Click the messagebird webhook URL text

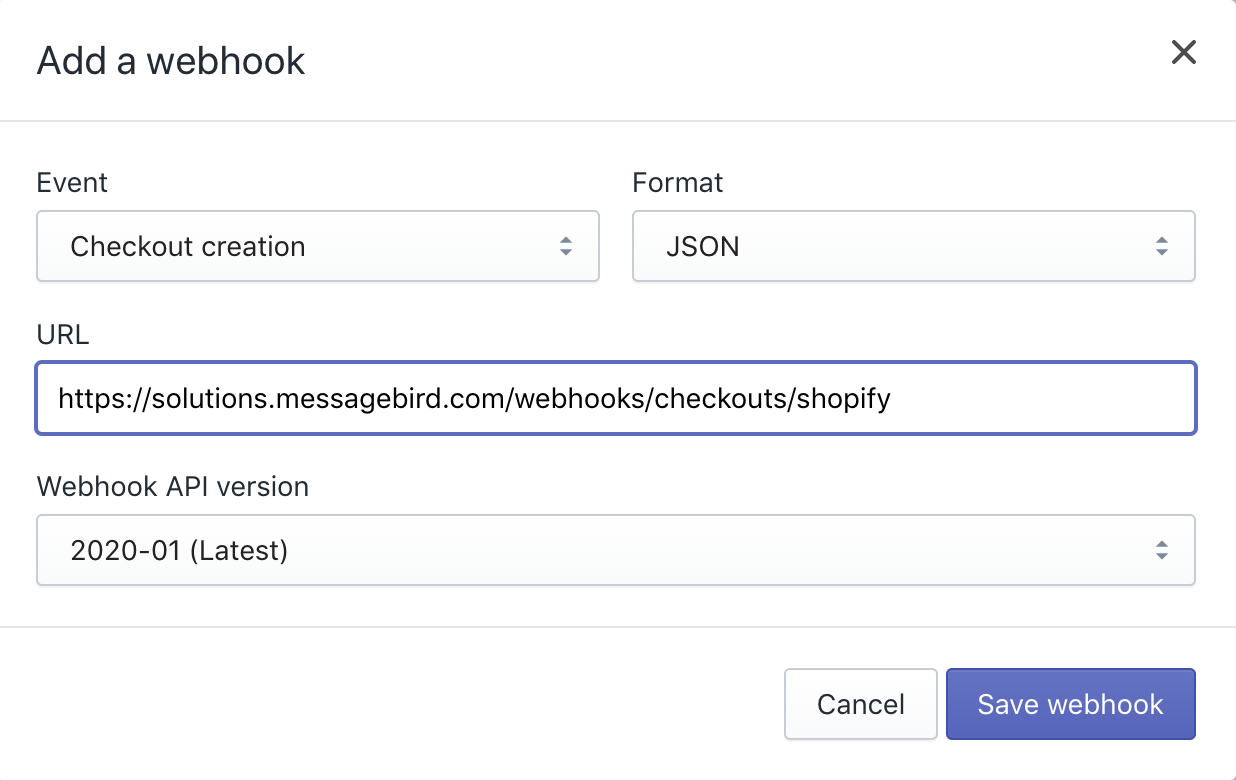click(x=474, y=399)
